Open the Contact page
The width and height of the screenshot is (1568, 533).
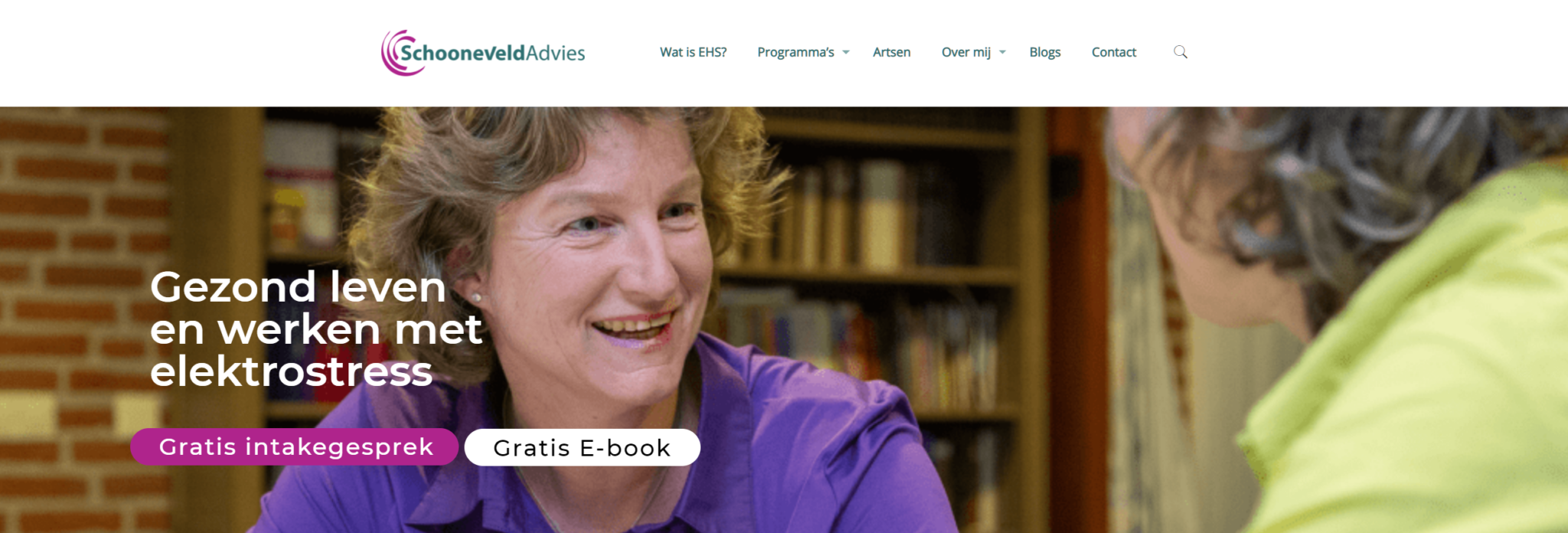[1113, 52]
